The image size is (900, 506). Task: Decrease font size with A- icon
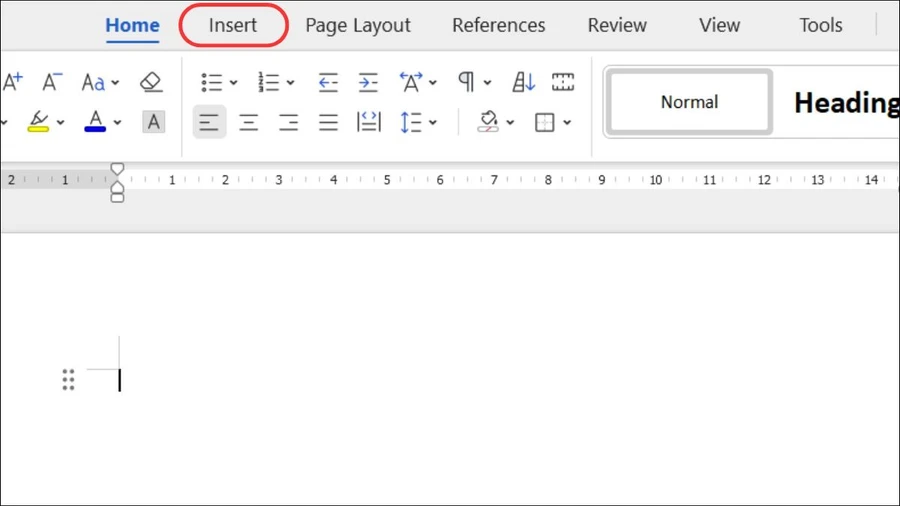52,82
